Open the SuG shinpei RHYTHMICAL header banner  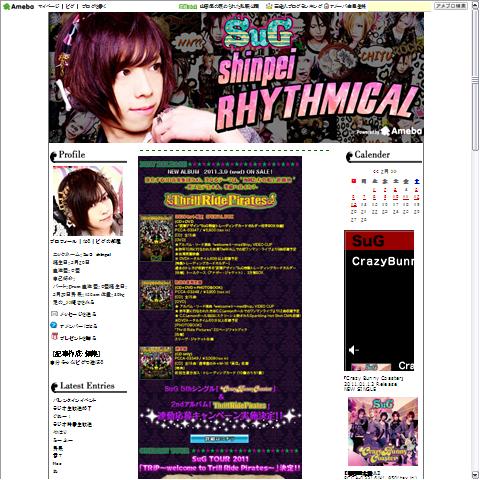tap(236, 78)
